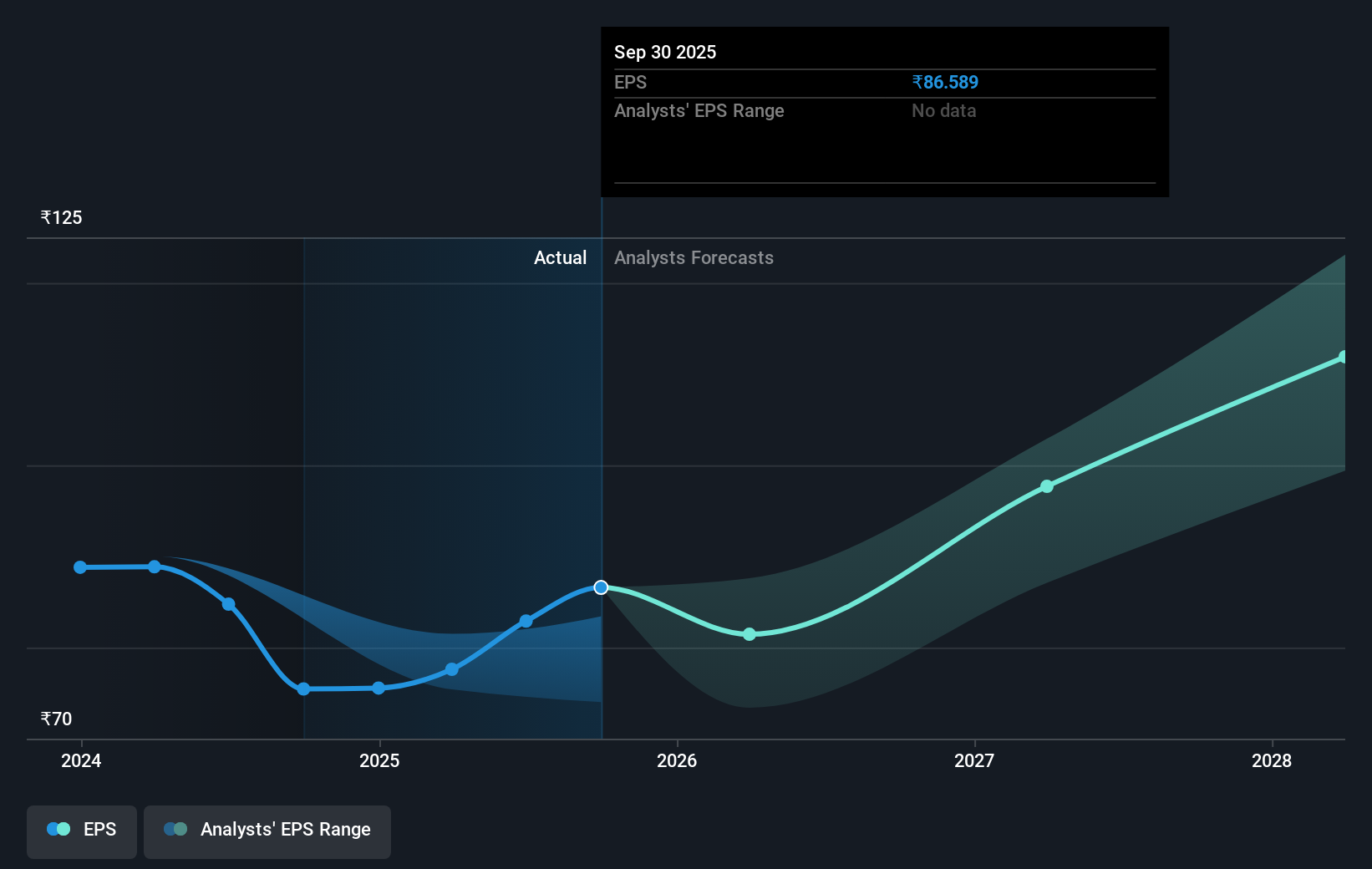Click the Analysts' EPS Range legend dots icon
This screenshot has width=1372, height=869.
pyautogui.click(x=175, y=830)
